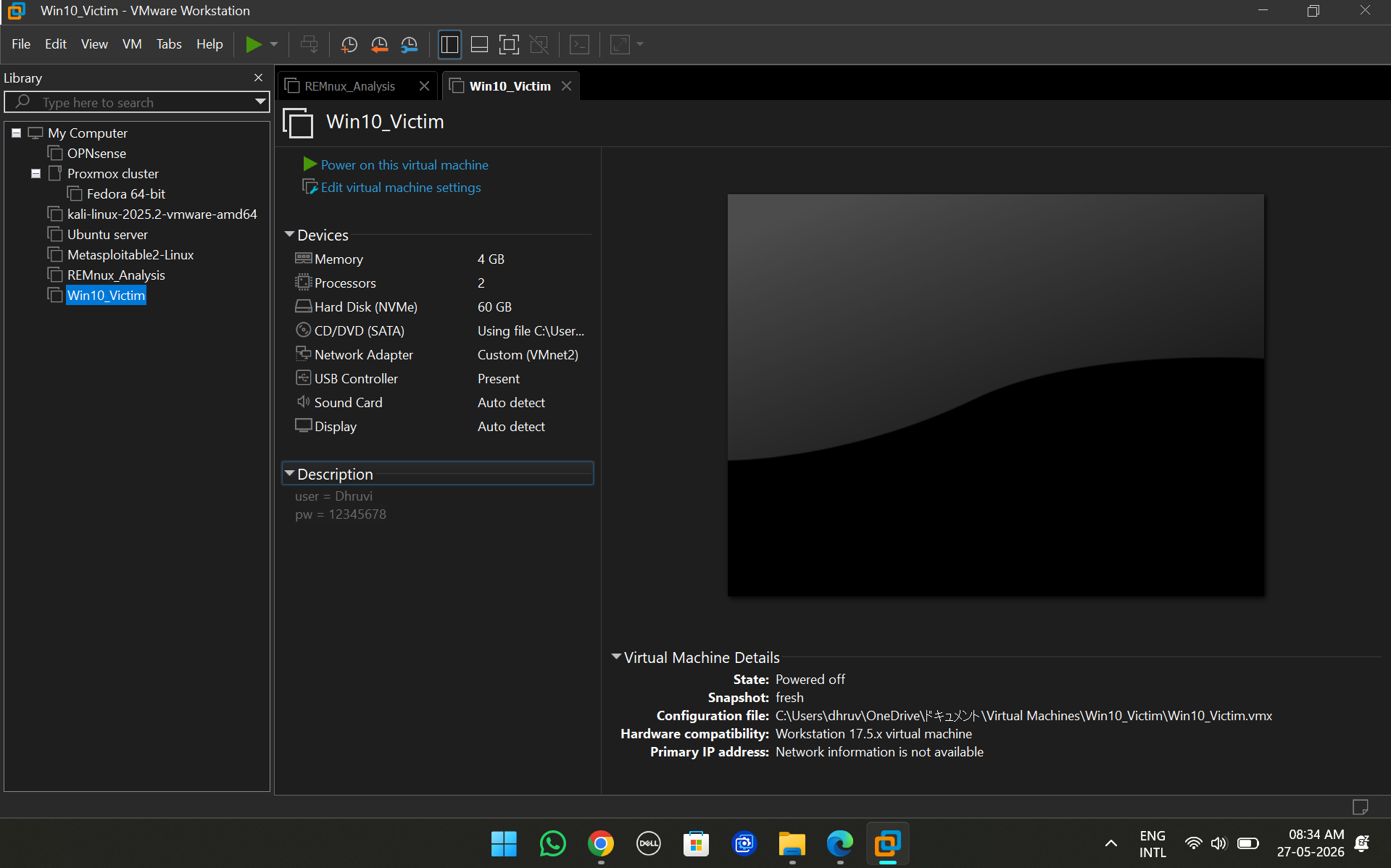Select Win10_Victim in the library tree
This screenshot has height=868, width=1391.
click(106, 296)
